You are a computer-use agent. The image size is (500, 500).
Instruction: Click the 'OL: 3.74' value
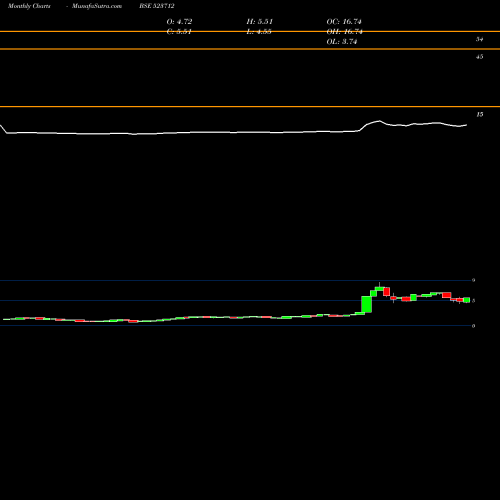[342, 42]
